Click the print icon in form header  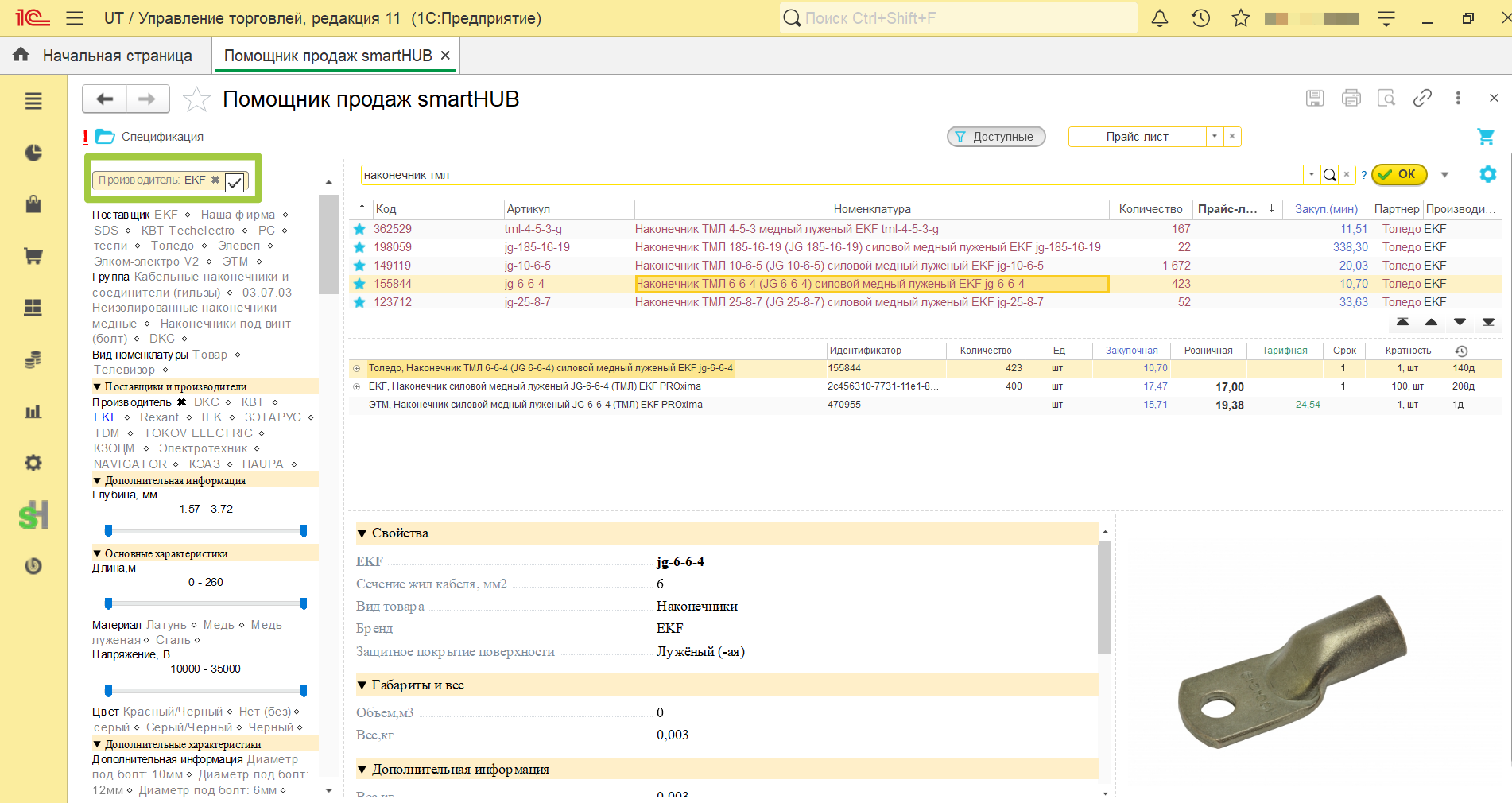click(x=1351, y=98)
